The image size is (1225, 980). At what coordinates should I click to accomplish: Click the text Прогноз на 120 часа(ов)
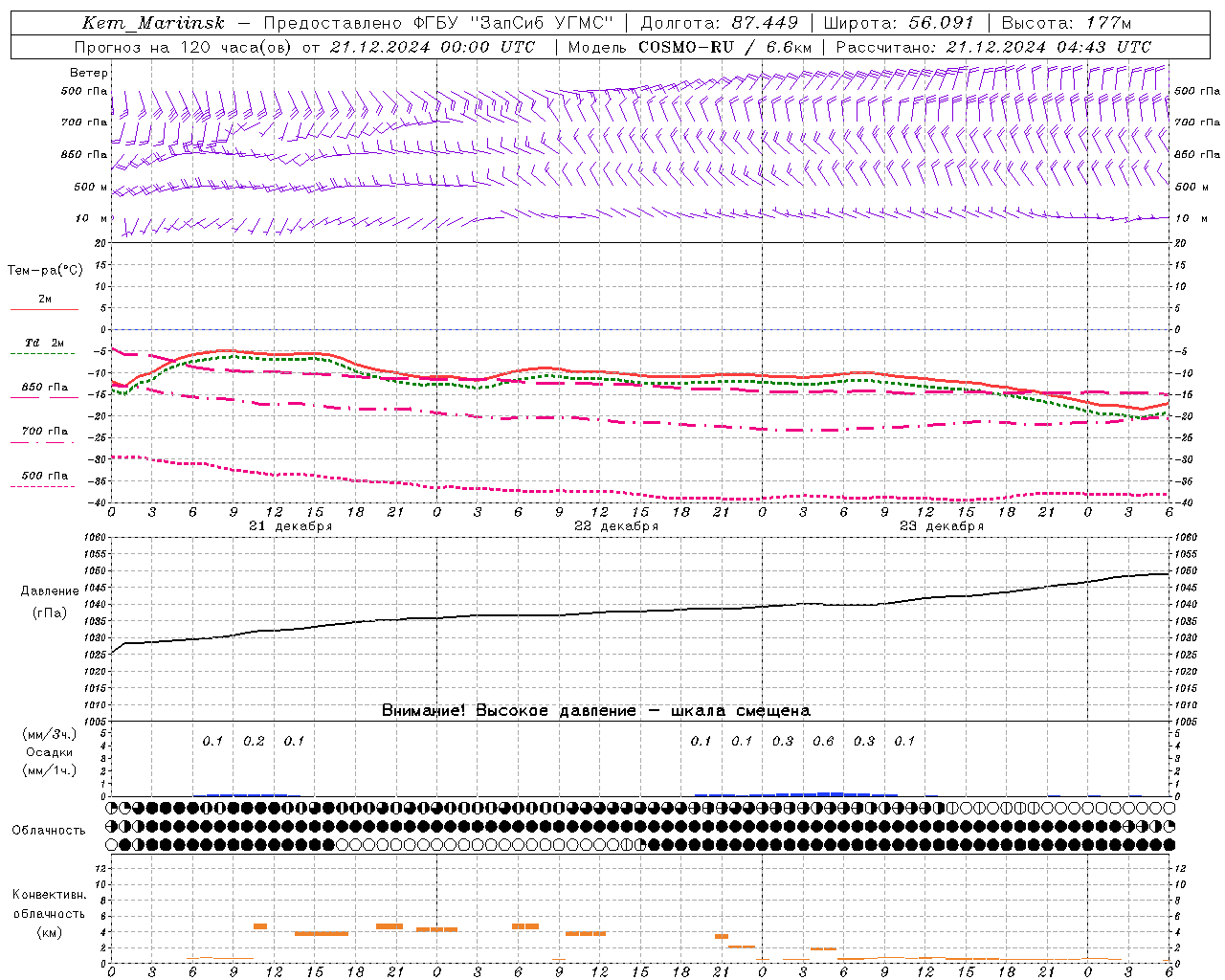coord(184,47)
